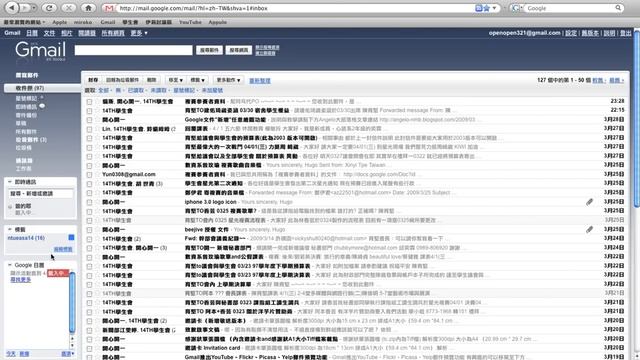Check the Yun0308@gmail.com email checkbox
This screenshot has width=640, height=360.
(89, 174)
